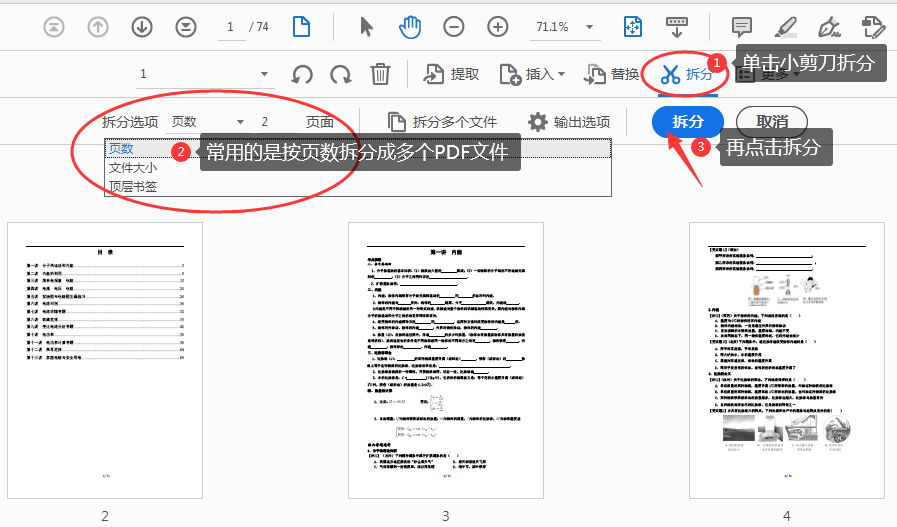
Task: Click the share document icon
Action: (873, 27)
